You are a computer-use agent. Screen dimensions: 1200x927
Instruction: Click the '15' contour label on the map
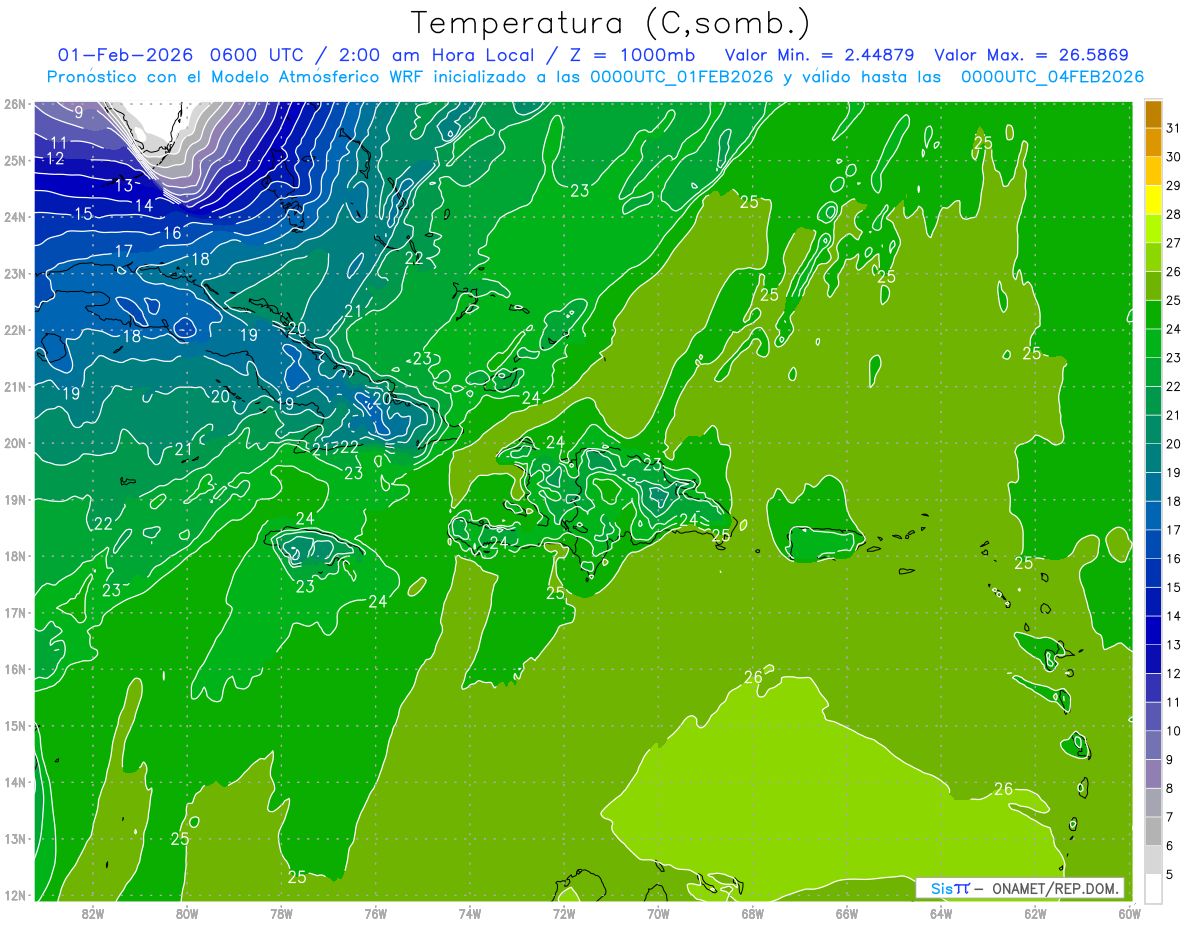point(83,214)
